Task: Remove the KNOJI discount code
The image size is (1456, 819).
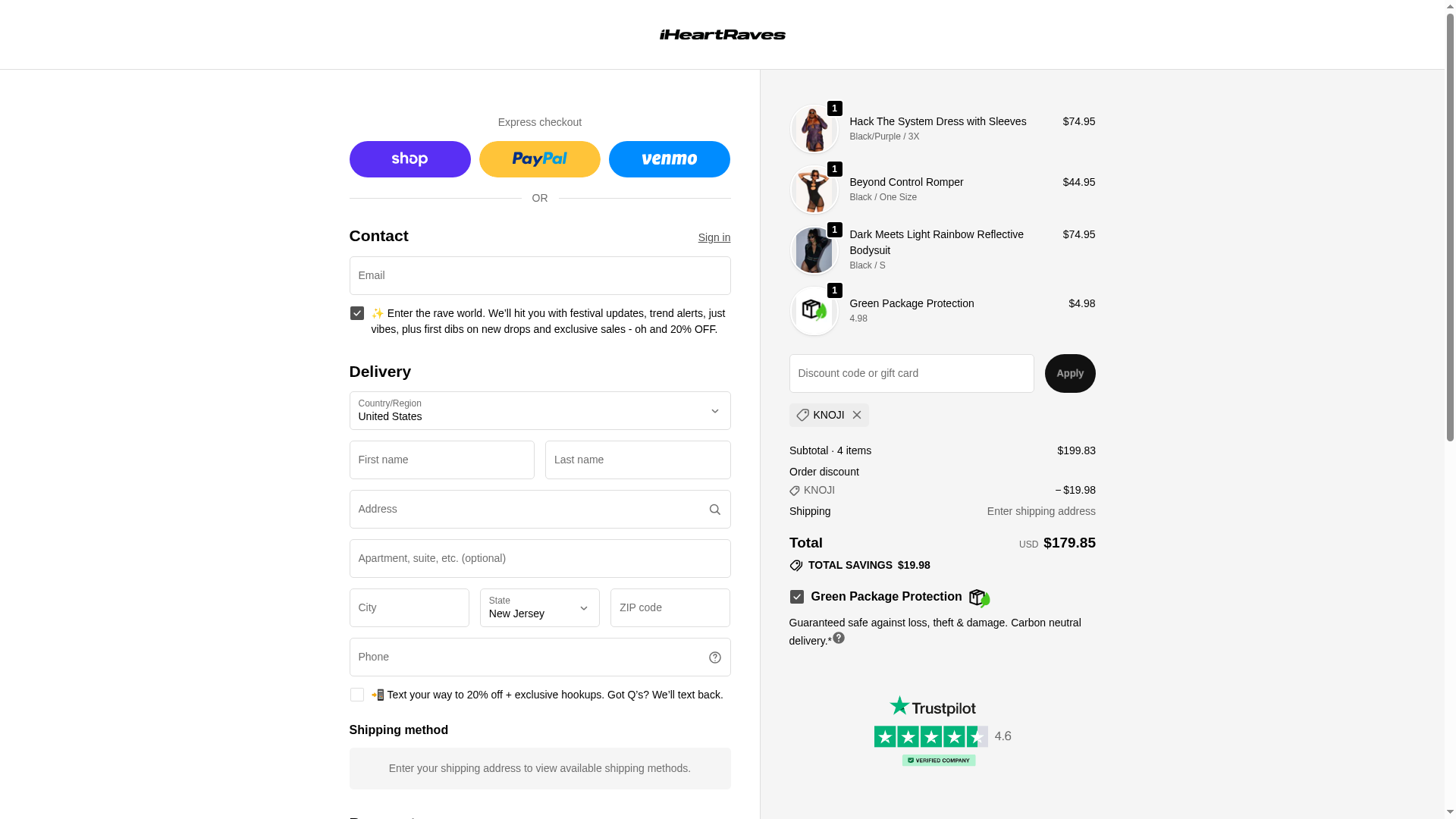Action: point(856,415)
